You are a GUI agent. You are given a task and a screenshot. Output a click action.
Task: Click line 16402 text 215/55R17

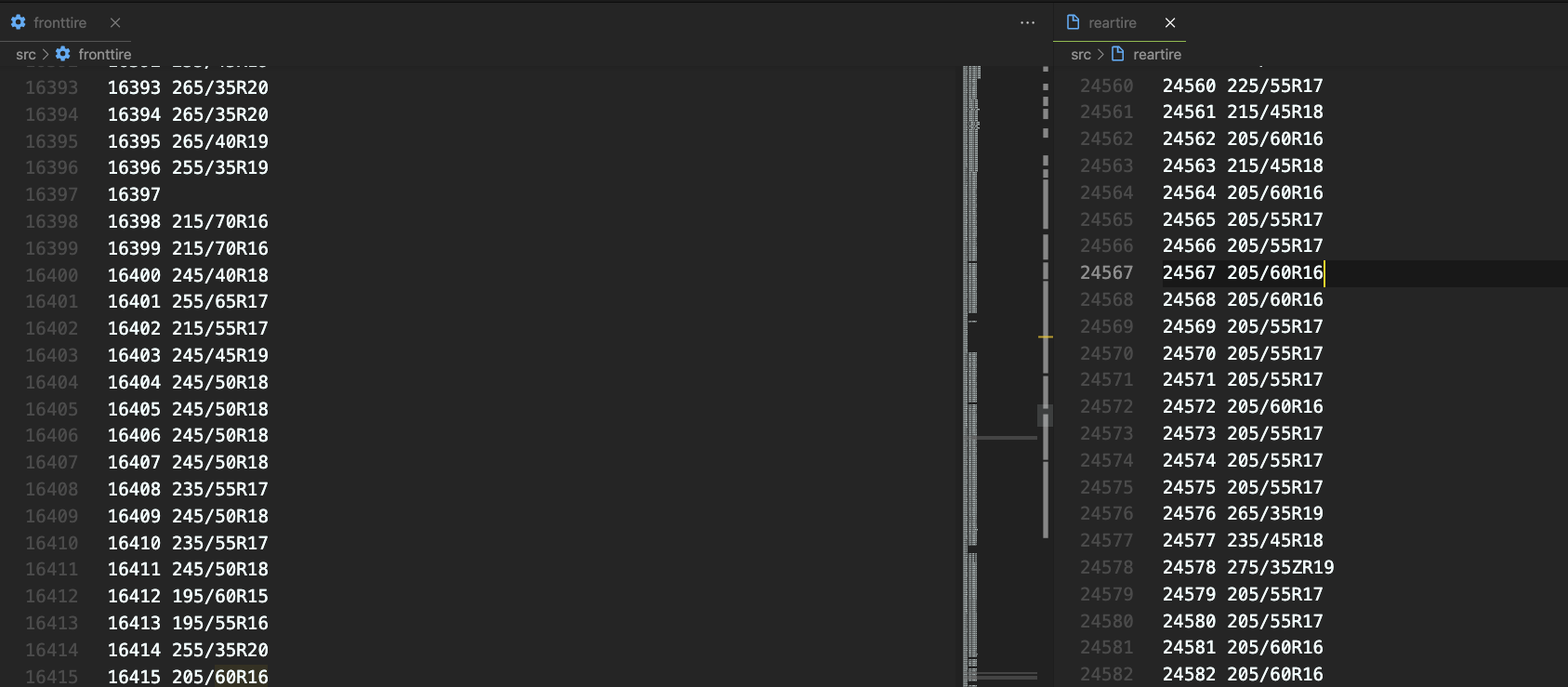pyautogui.click(x=220, y=328)
